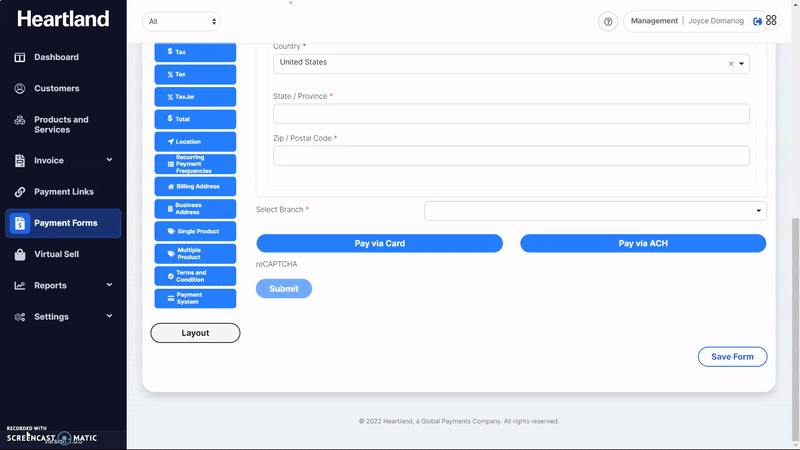Add the Recurring Payment Frequencies element
This screenshot has width=800, height=450.
[x=195, y=164]
